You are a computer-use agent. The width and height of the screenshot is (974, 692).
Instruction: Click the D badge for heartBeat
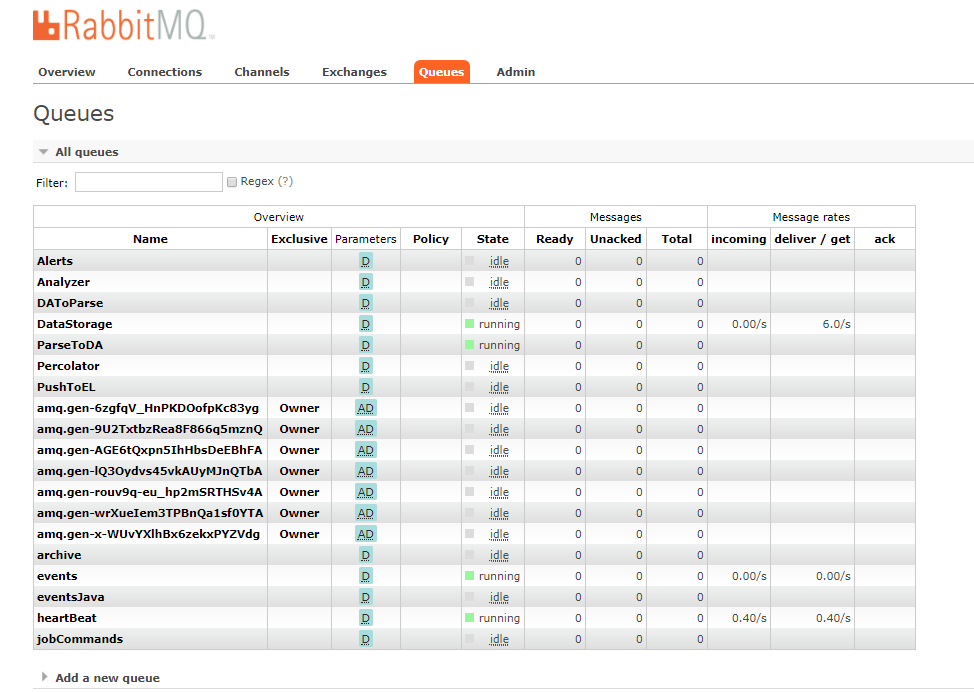pos(366,618)
